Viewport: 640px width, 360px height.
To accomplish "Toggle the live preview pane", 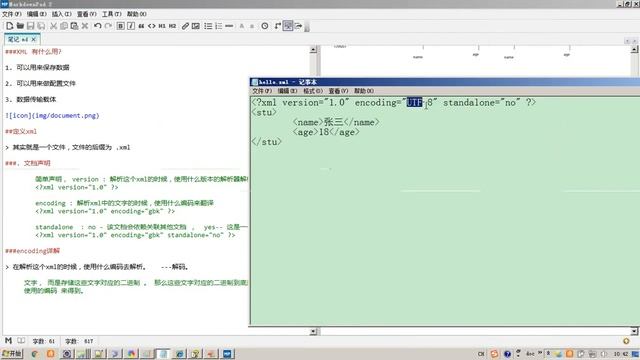I will (288, 26).
